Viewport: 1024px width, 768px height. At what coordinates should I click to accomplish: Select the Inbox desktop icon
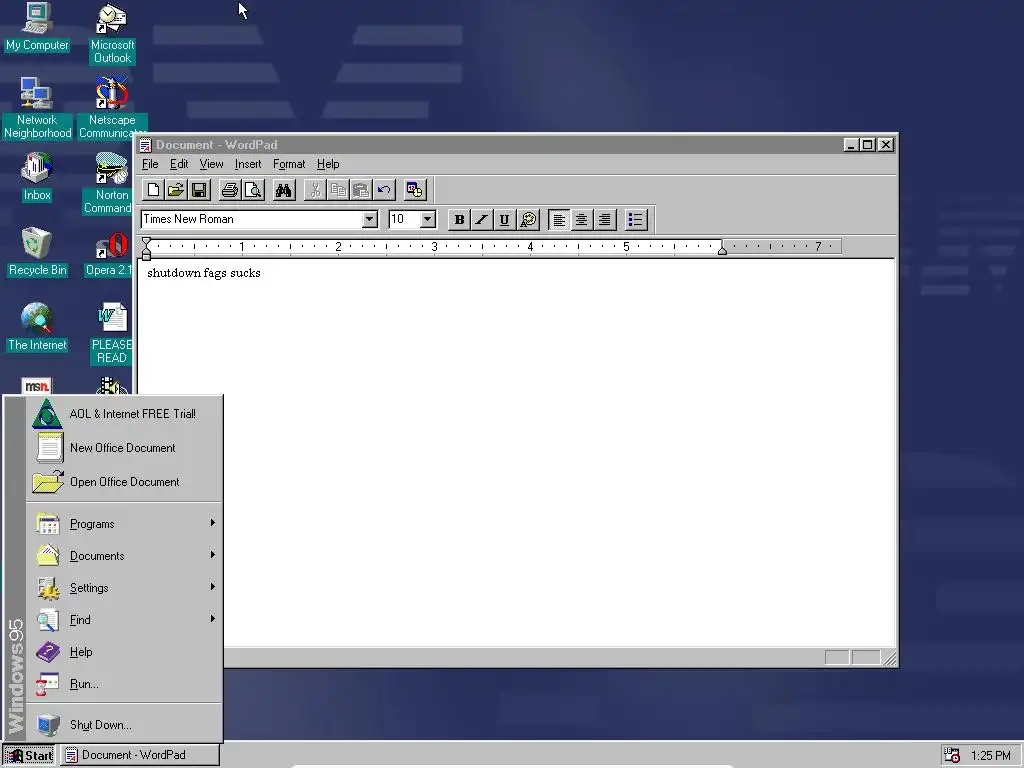[37, 176]
